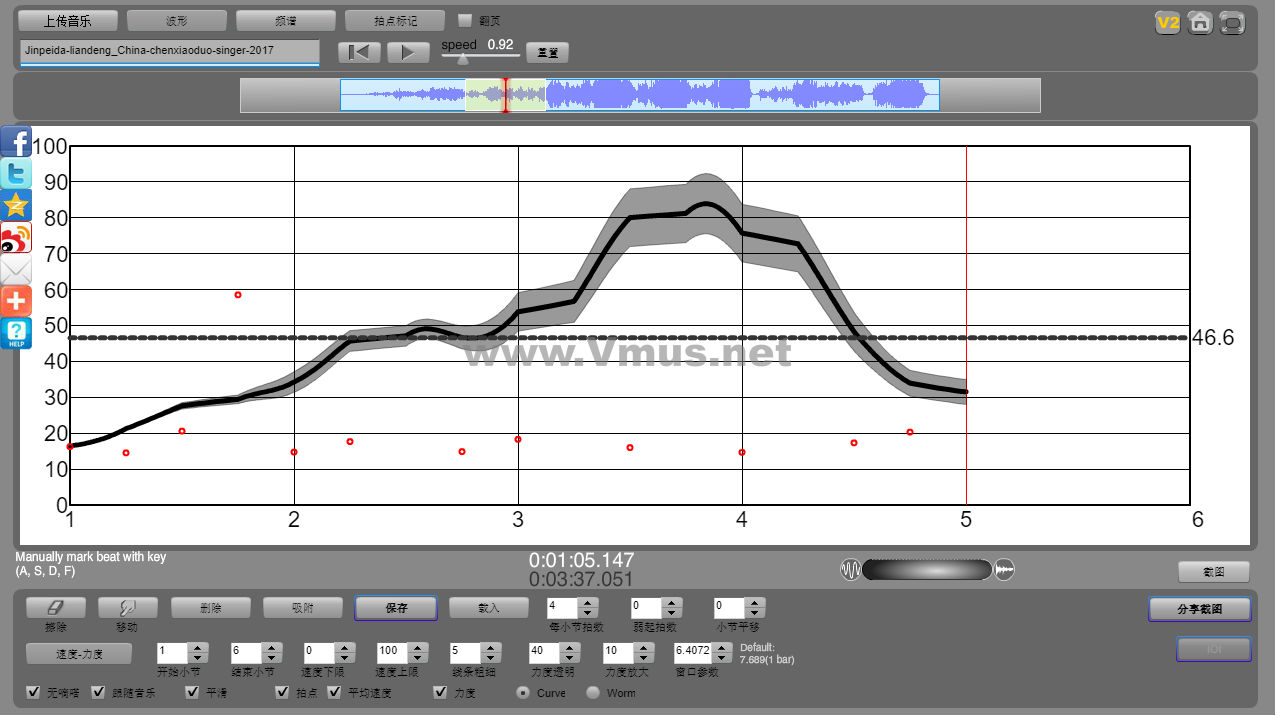1275x715 pixels.
Task: Select the Worm radio button
Action: pos(593,692)
